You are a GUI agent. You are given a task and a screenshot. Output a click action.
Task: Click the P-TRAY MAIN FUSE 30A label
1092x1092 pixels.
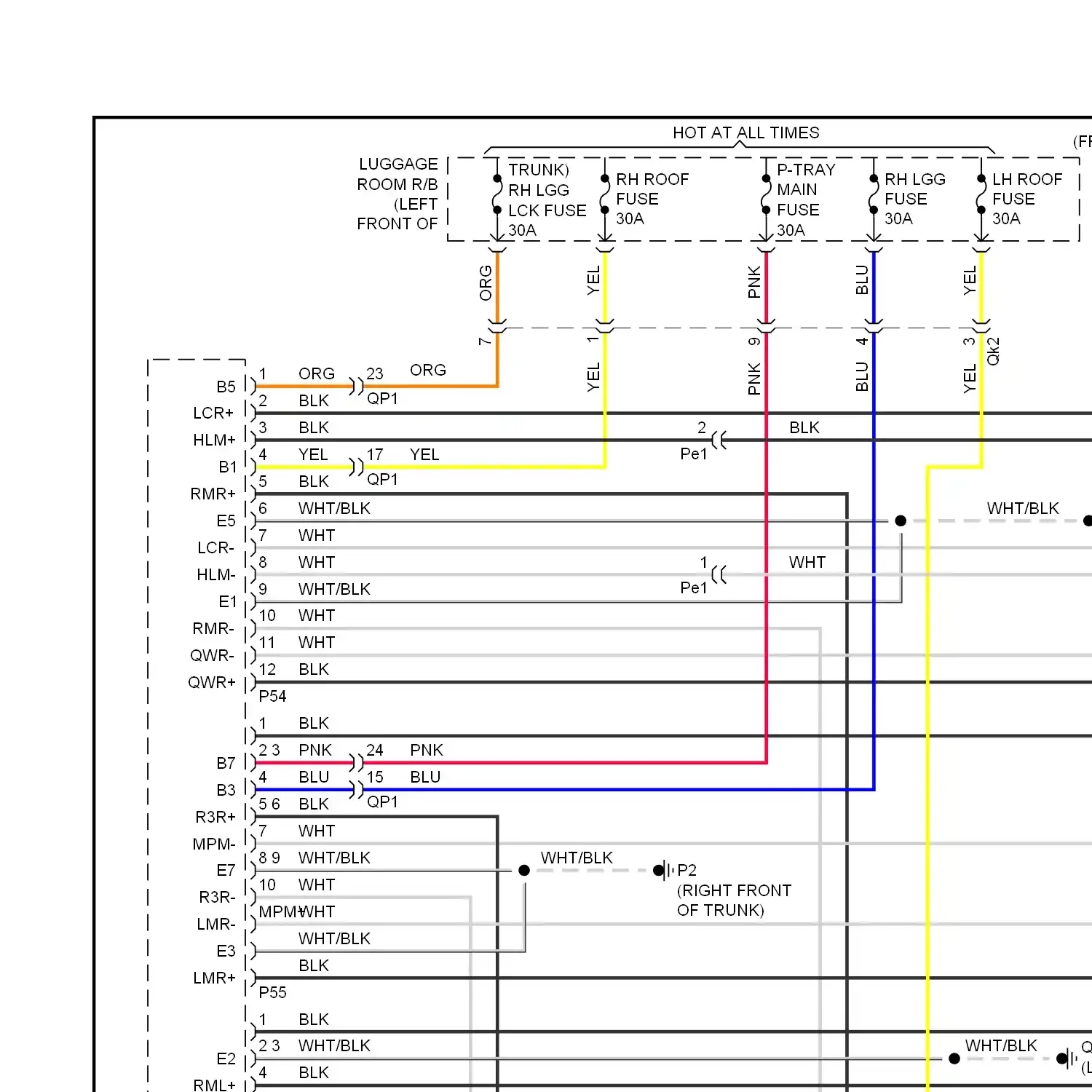point(806,199)
